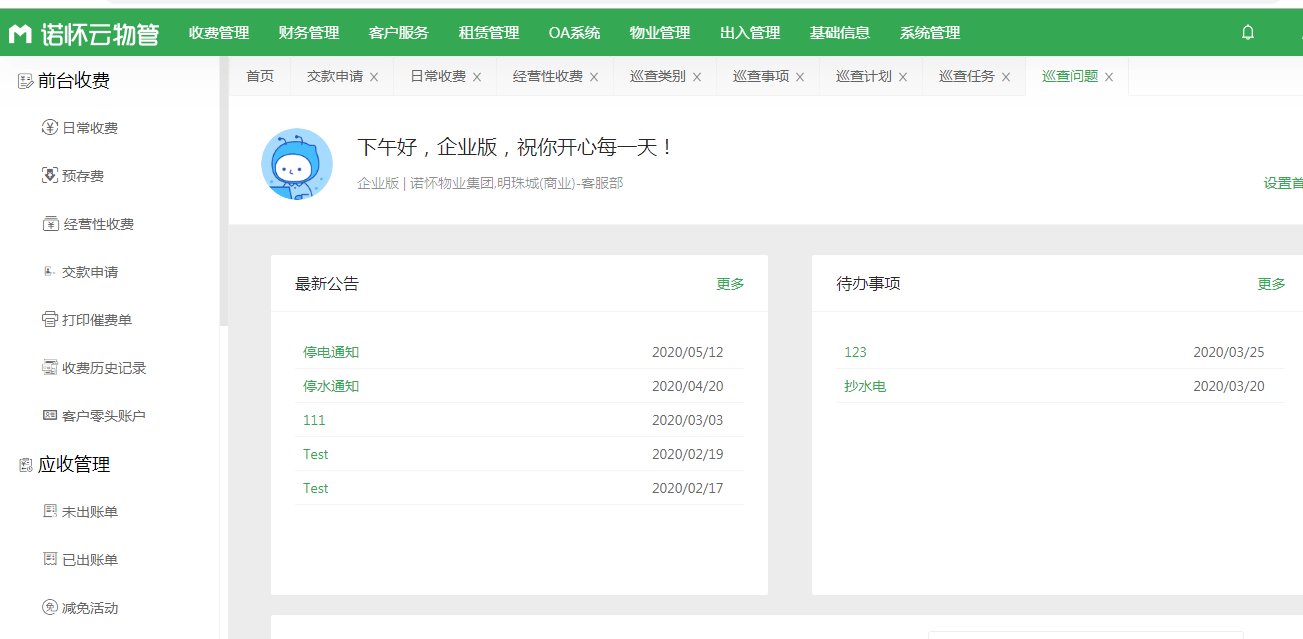Switch to the 巡查计划 tab
Image resolution: width=1303 pixels, height=639 pixels.
tap(863, 76)
